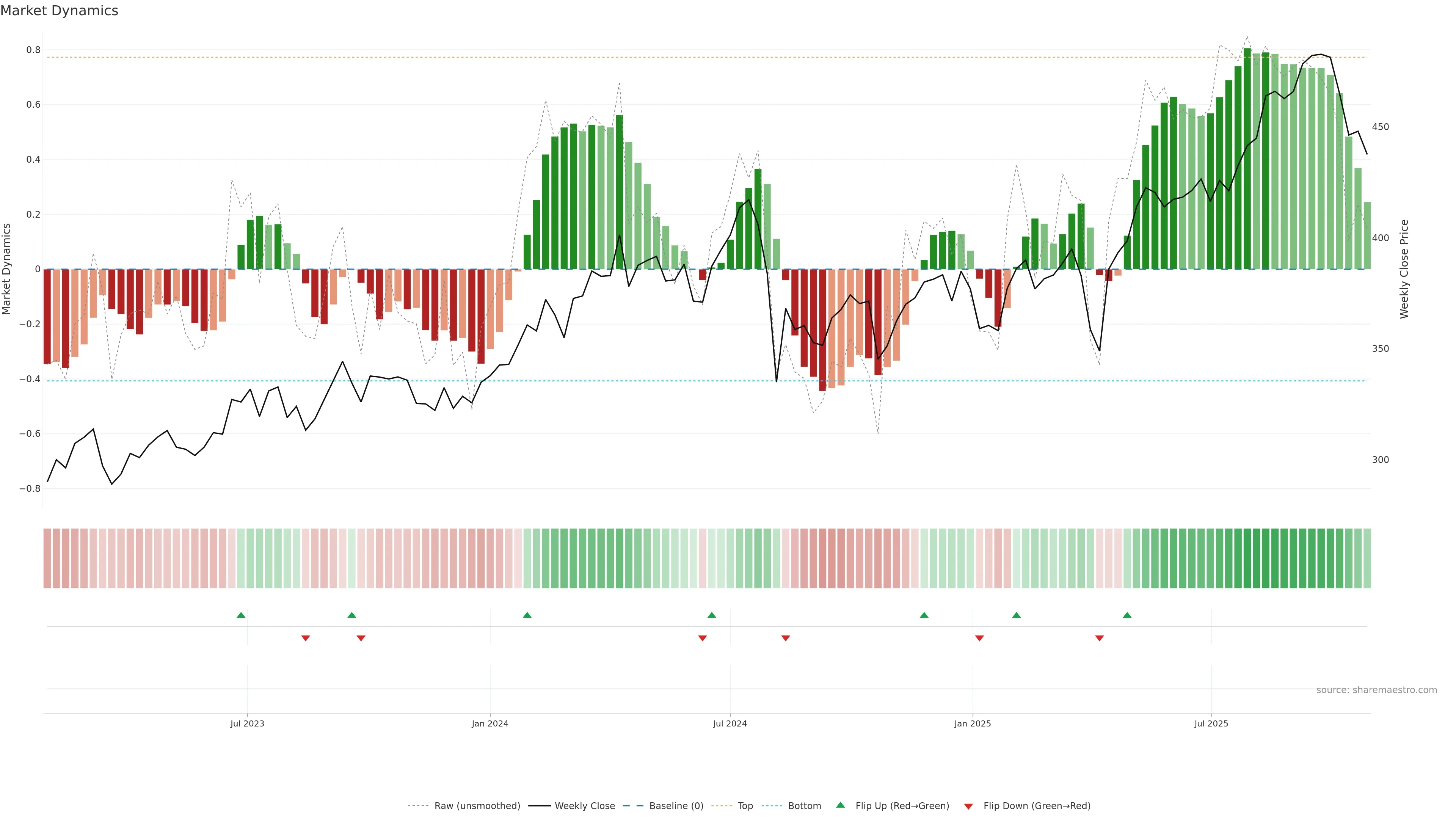
Task: Click the leftmost green Flip Up triangle marker
Action: click(241, 615)
